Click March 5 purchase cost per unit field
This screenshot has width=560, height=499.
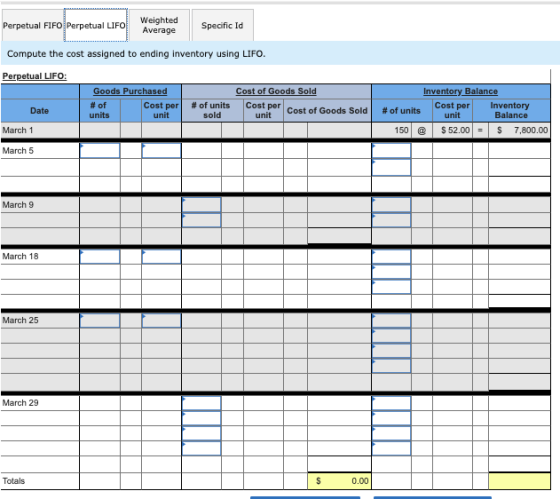tap(161, 151)
